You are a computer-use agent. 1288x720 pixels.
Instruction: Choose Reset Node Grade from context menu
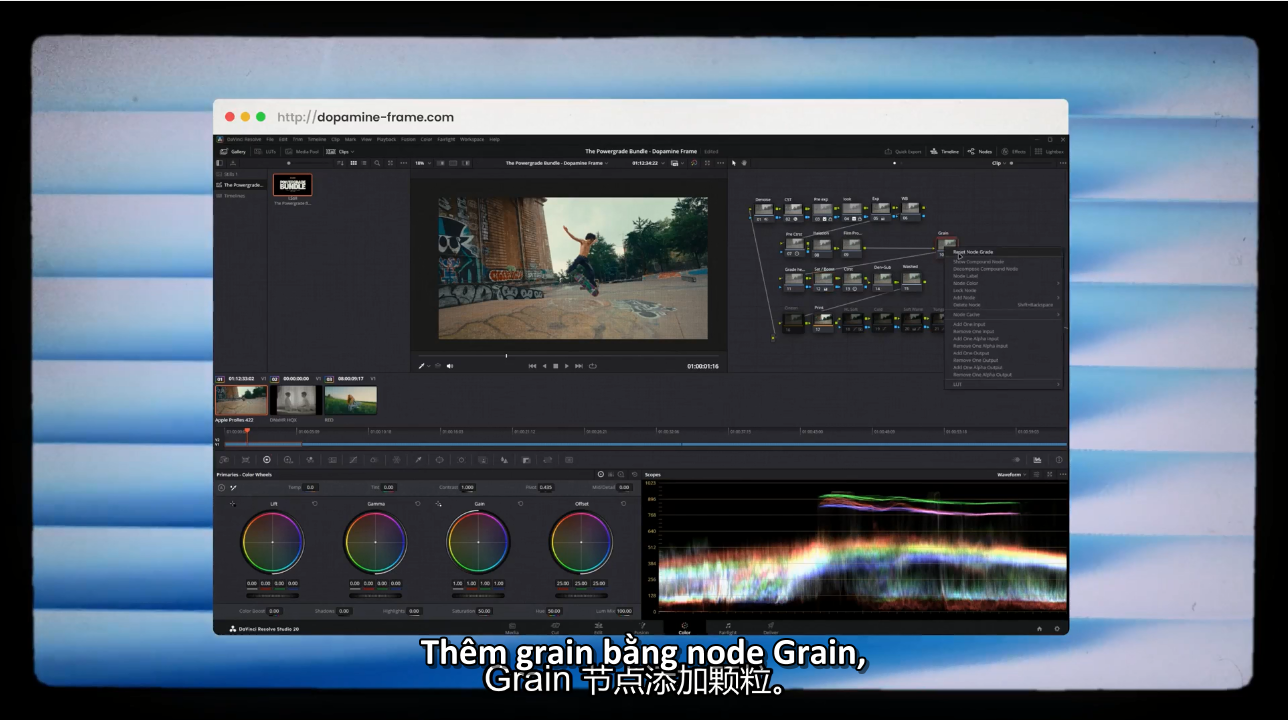973,252
